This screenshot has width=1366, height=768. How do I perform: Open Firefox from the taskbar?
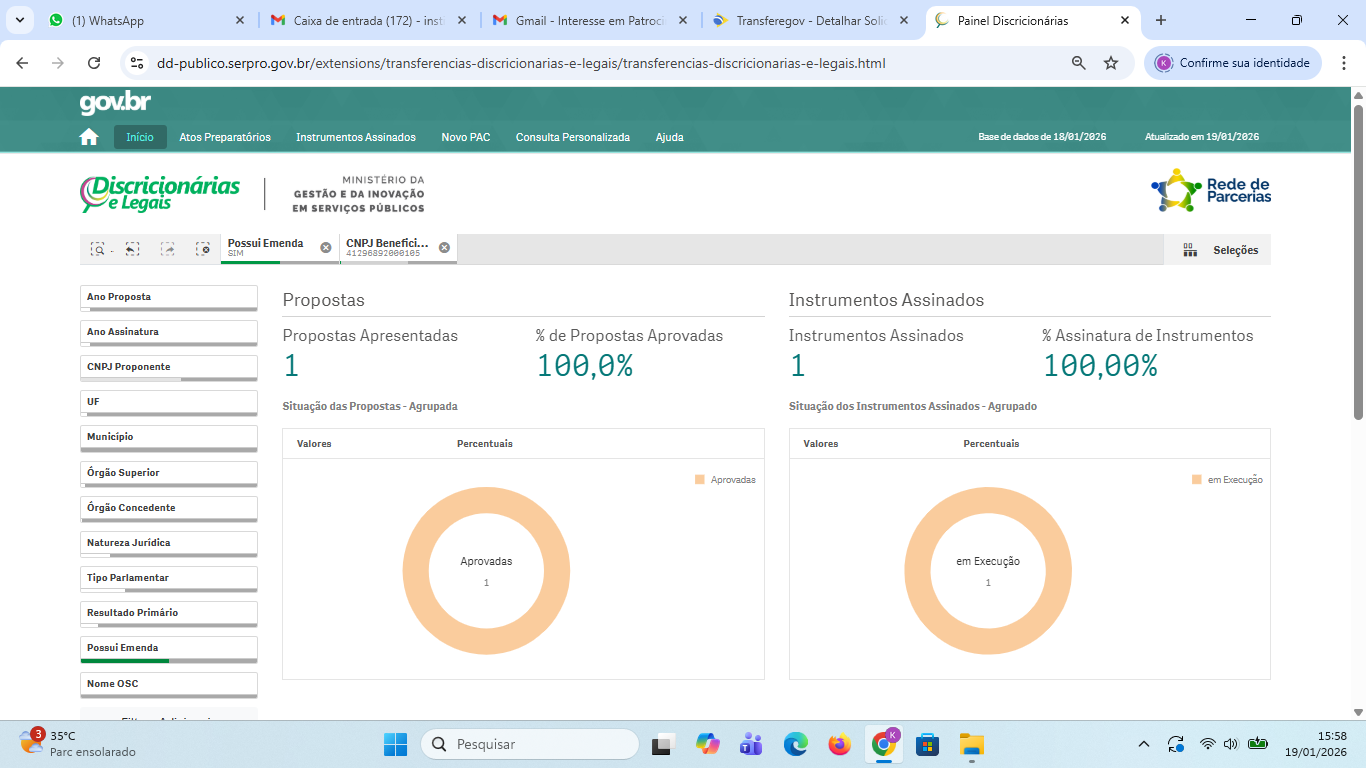tap(839, 745)
